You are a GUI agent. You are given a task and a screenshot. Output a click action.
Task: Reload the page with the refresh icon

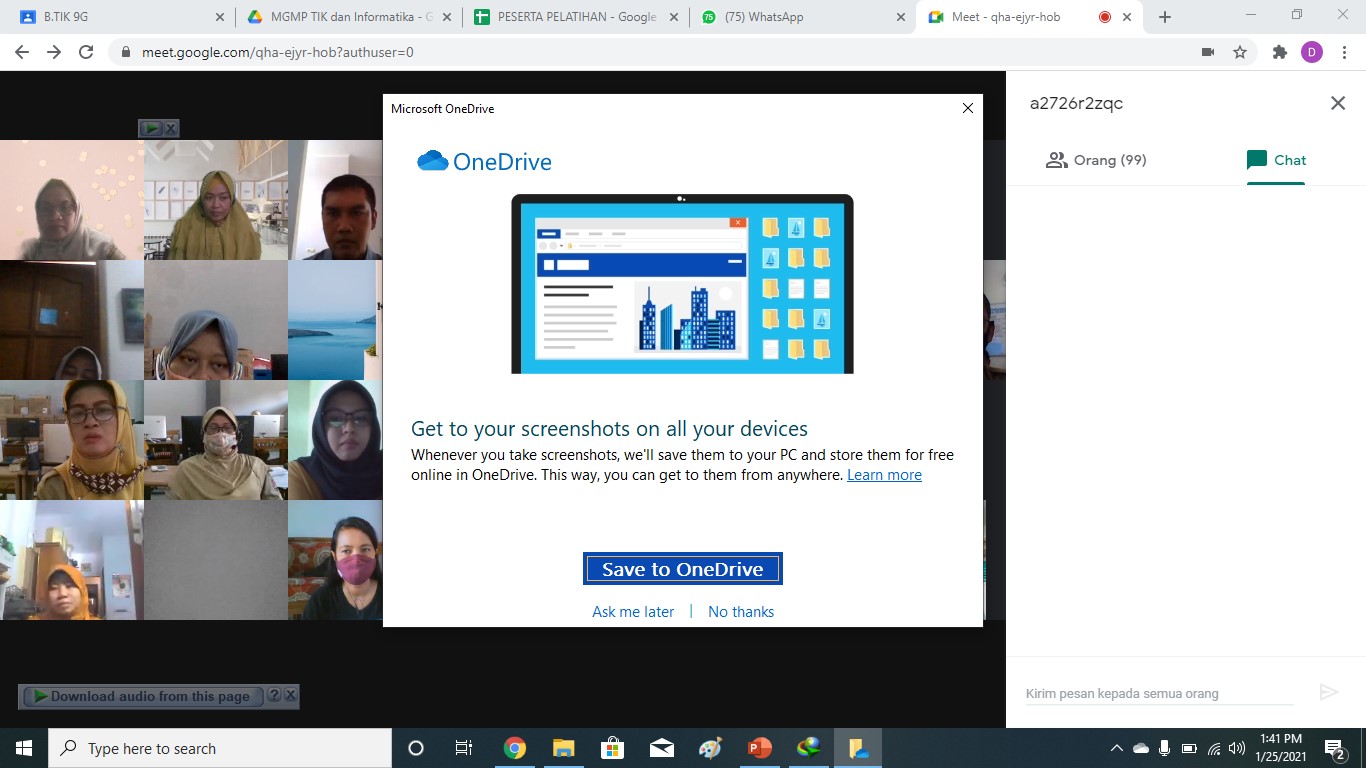(86, 52)
